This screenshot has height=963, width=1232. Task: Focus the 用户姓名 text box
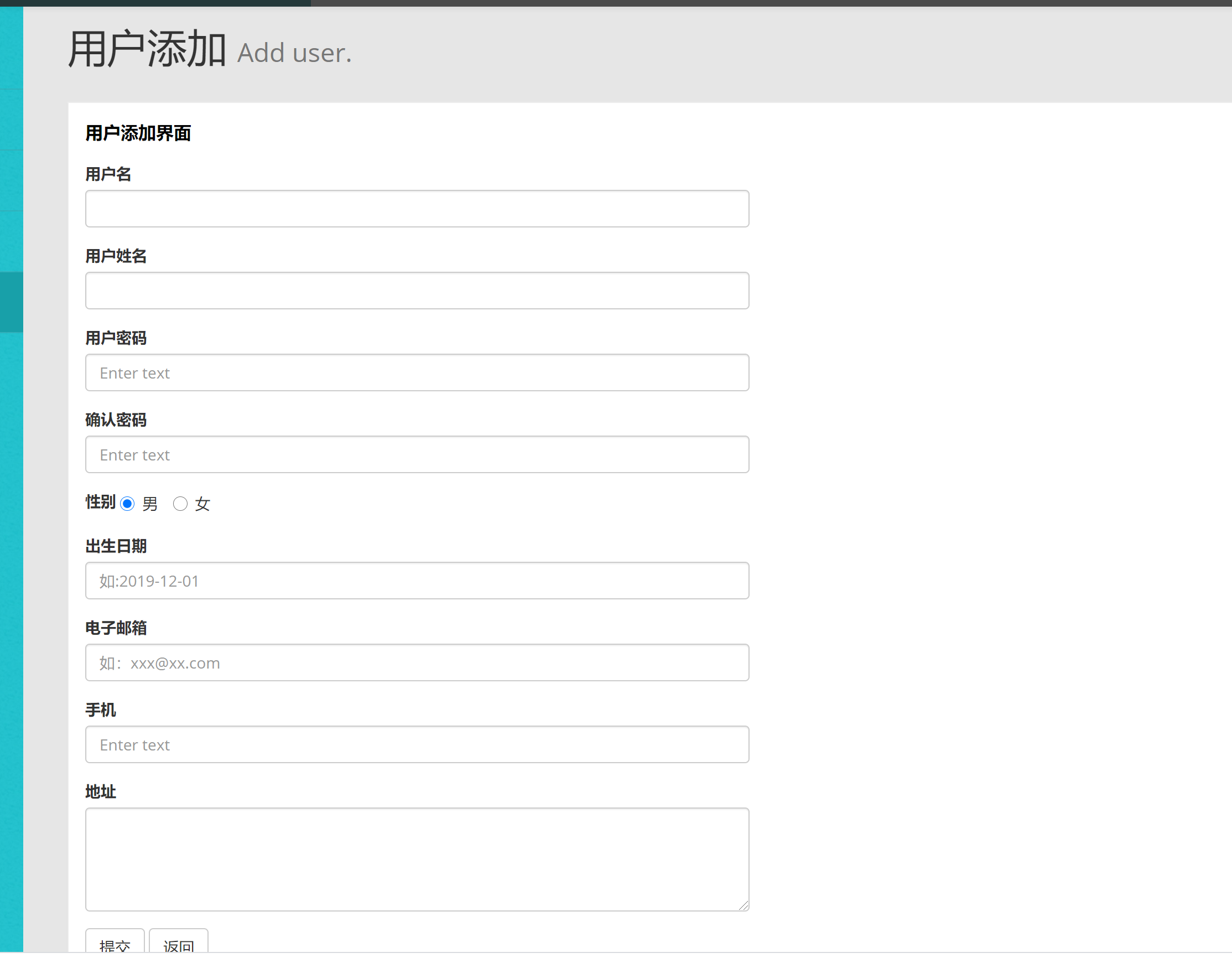click(417, 291)
